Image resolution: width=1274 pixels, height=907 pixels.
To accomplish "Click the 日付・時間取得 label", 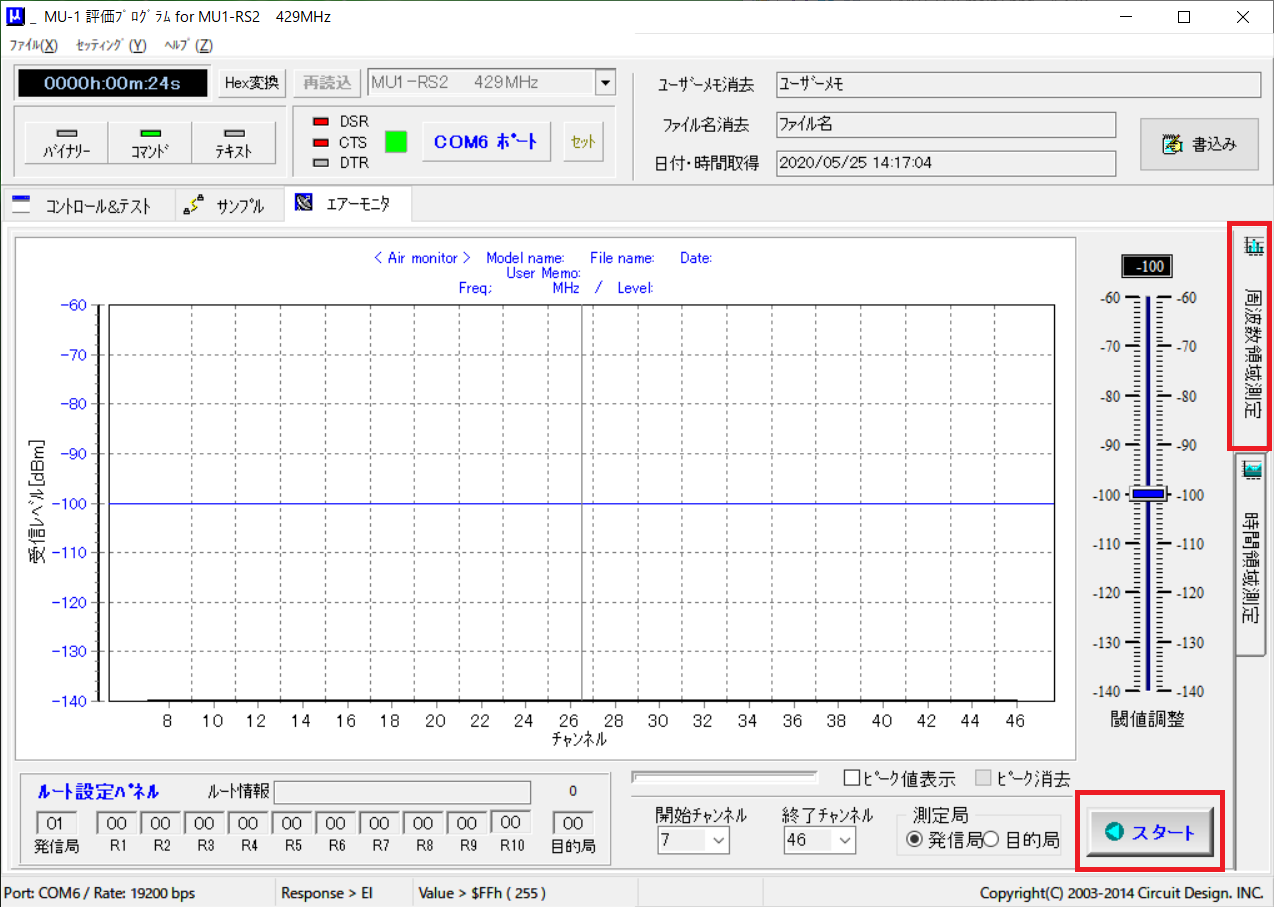I will (x=706, y=163).
